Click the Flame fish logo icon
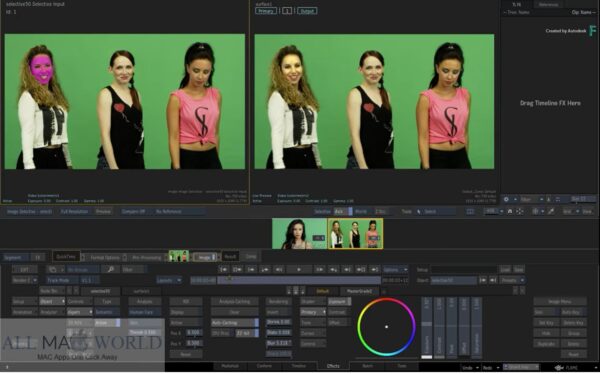Viewport: 600px width, 374px height. point(559,367)
